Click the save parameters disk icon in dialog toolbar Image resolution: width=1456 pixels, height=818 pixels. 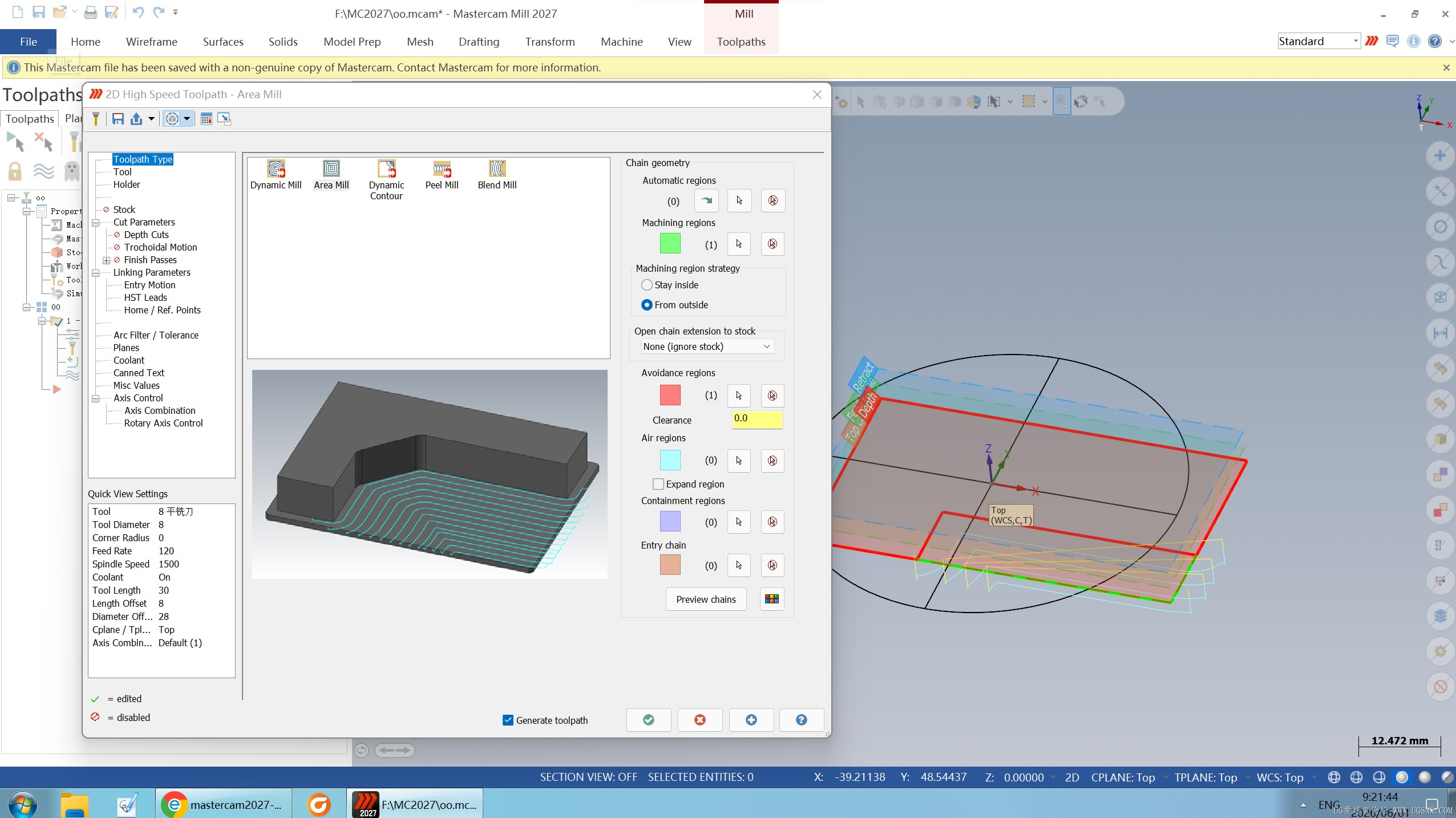tap(118, 119)
